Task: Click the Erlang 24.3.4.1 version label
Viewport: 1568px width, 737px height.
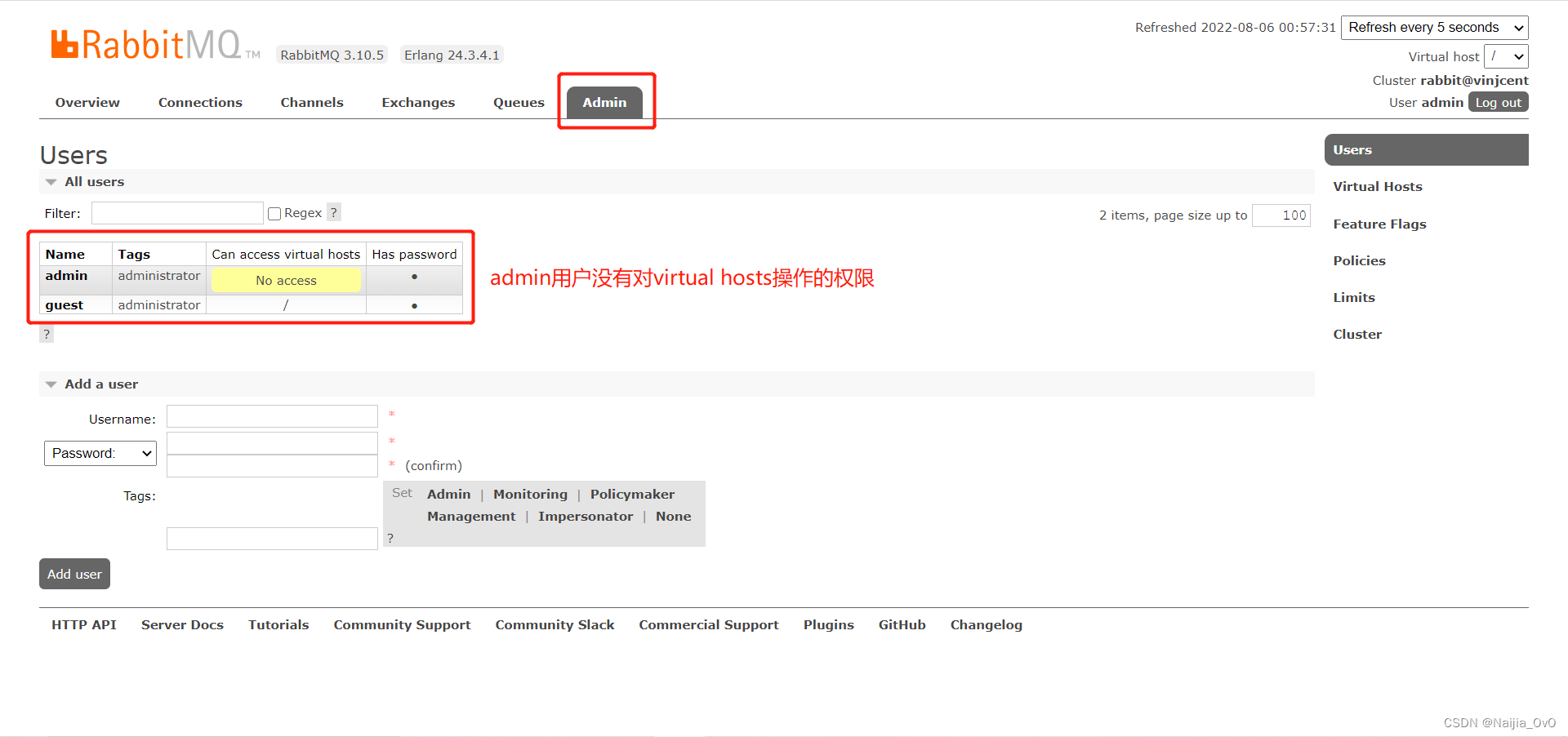Action: 452,55
